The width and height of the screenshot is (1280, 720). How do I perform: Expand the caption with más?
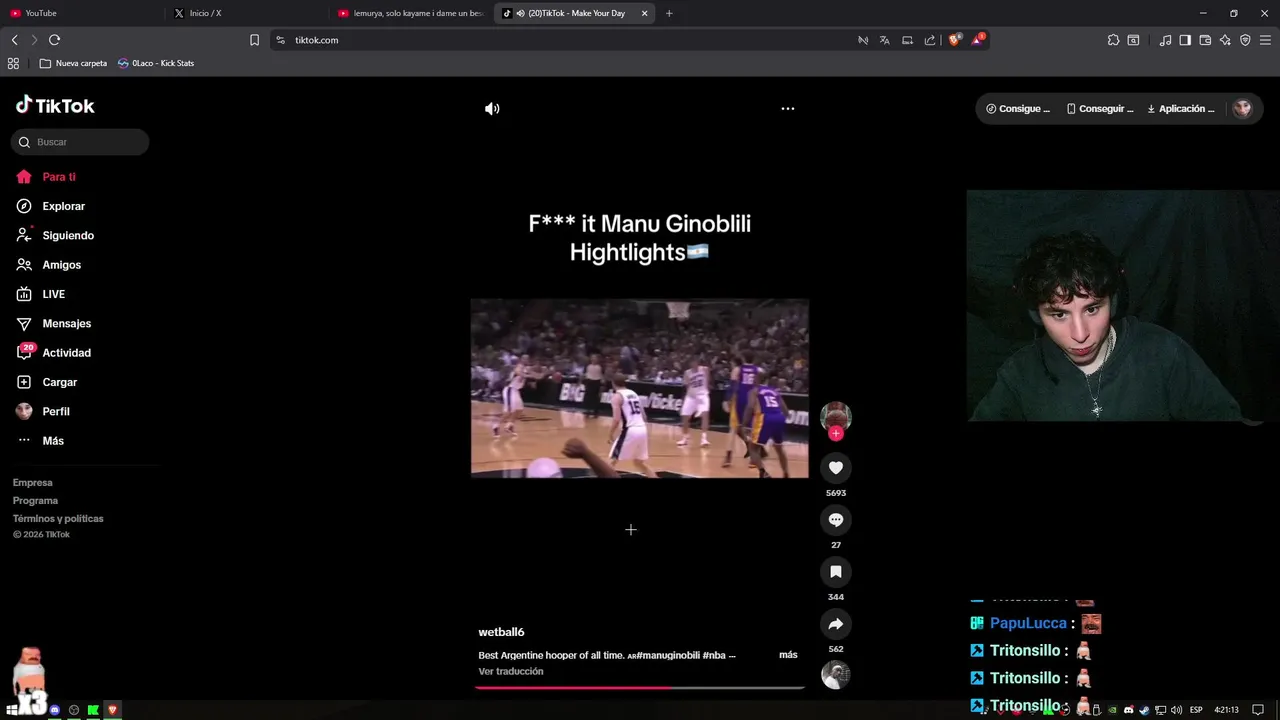click(x=788, y=655)
